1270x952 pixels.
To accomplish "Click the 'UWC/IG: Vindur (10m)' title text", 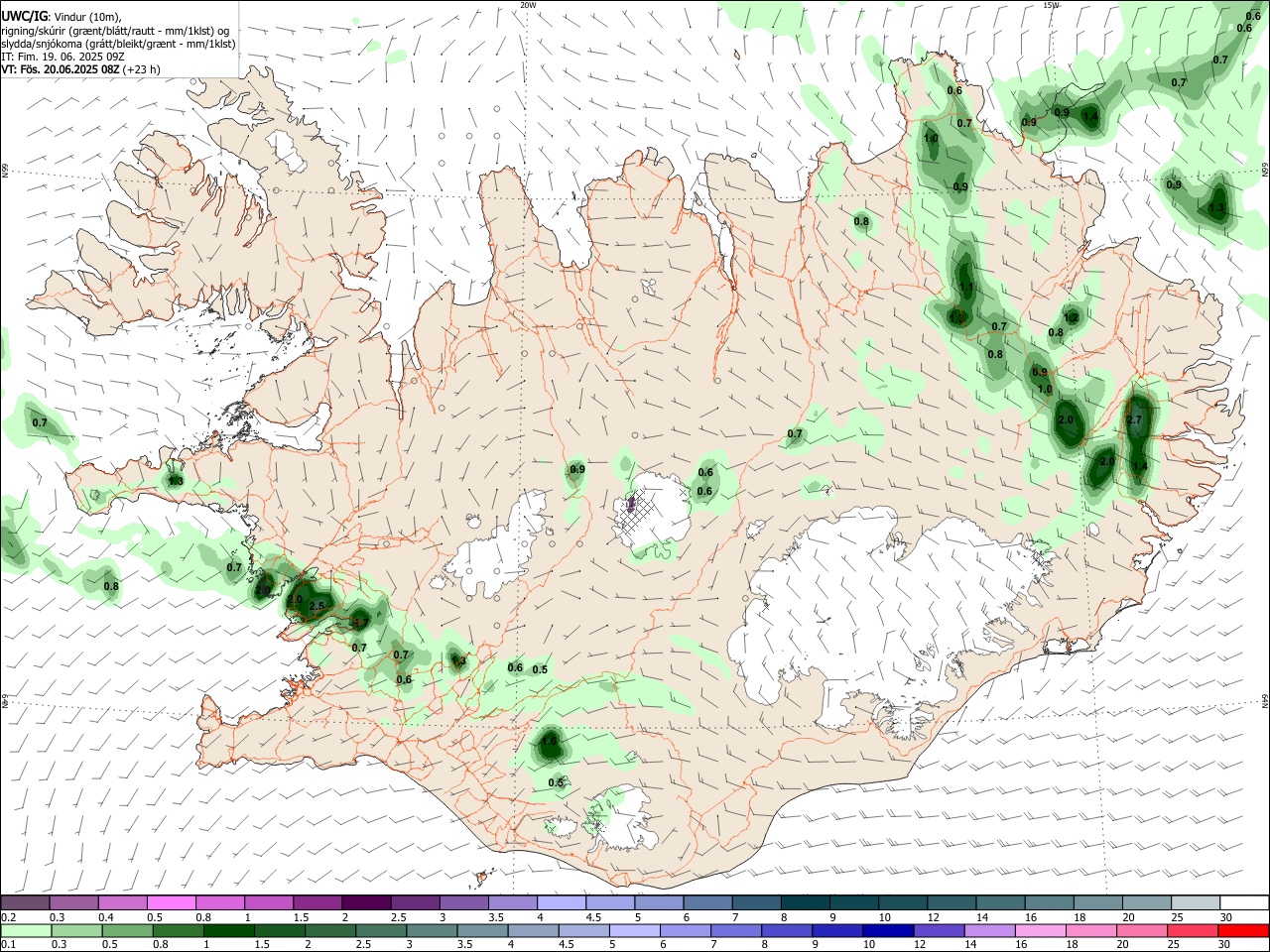I will tap(61, 16).
